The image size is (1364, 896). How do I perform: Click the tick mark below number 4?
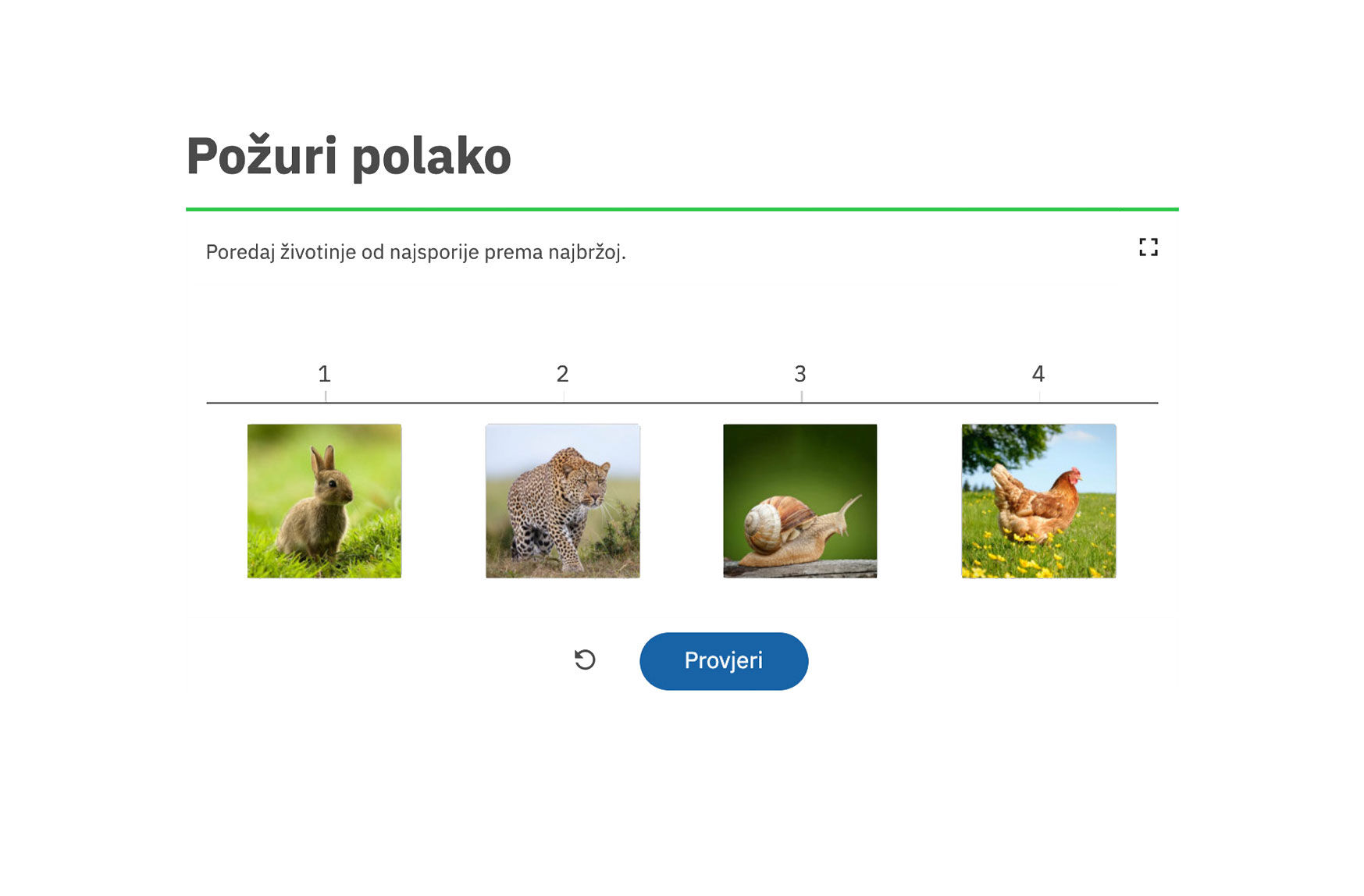point(1039,396)
